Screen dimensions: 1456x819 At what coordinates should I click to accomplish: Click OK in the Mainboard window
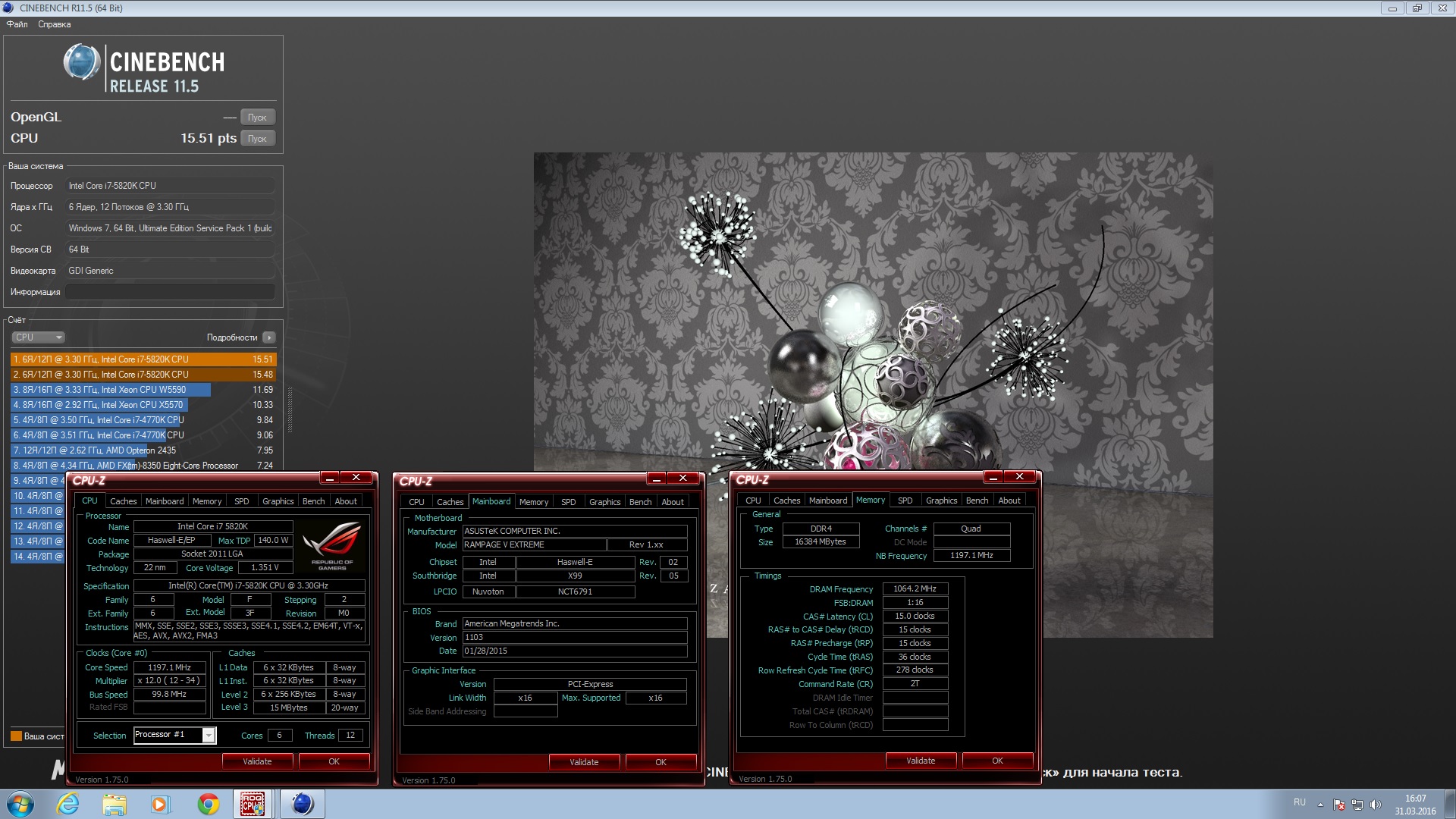click(x=661, y=762)
